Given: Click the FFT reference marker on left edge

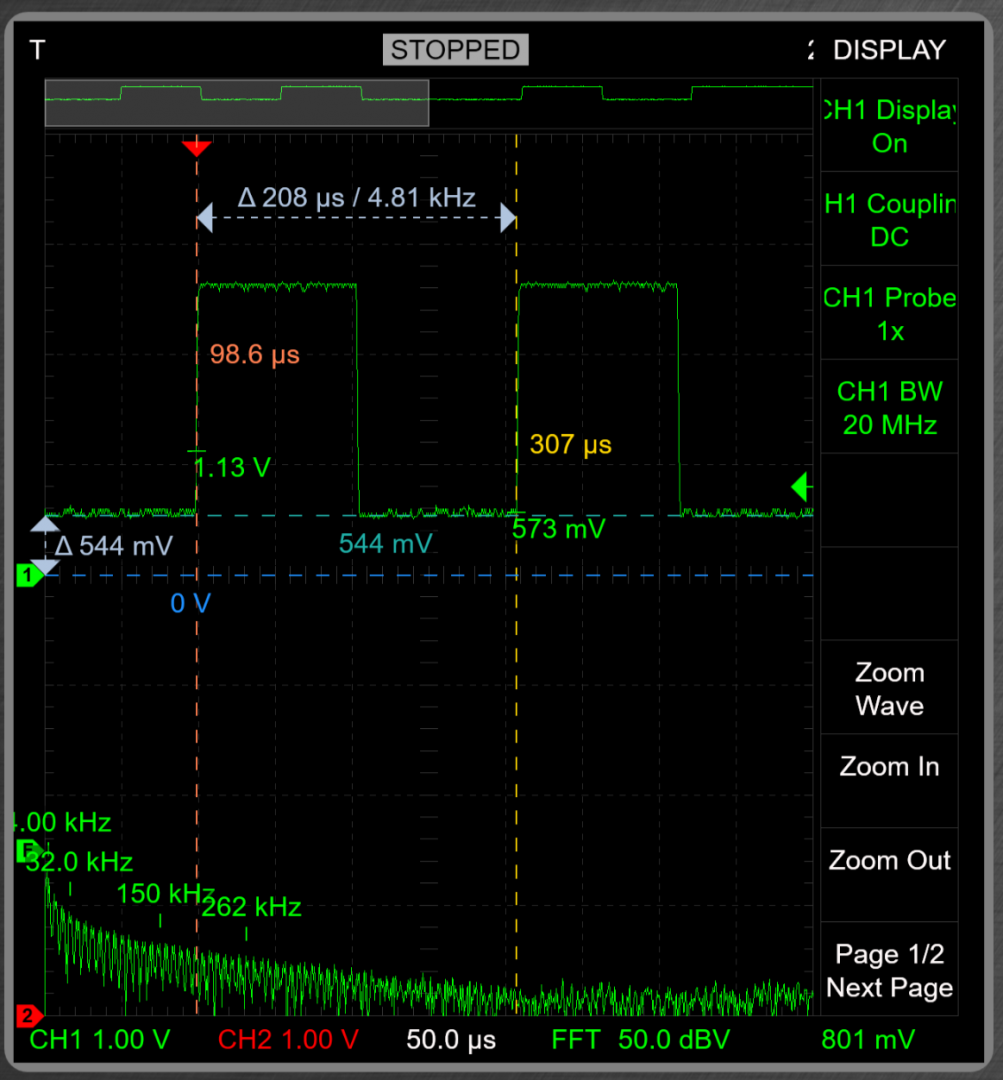Looking at the screenshot, I should pos(25,851).
